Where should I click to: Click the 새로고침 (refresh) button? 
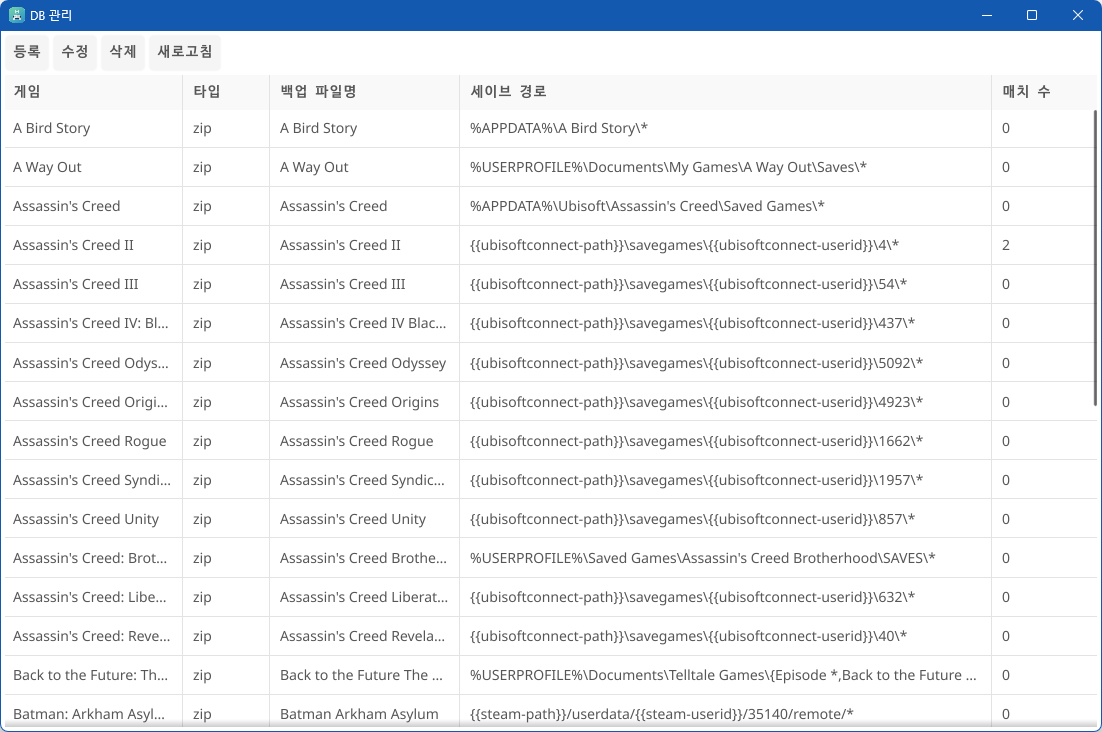click(x=185, y=52)
